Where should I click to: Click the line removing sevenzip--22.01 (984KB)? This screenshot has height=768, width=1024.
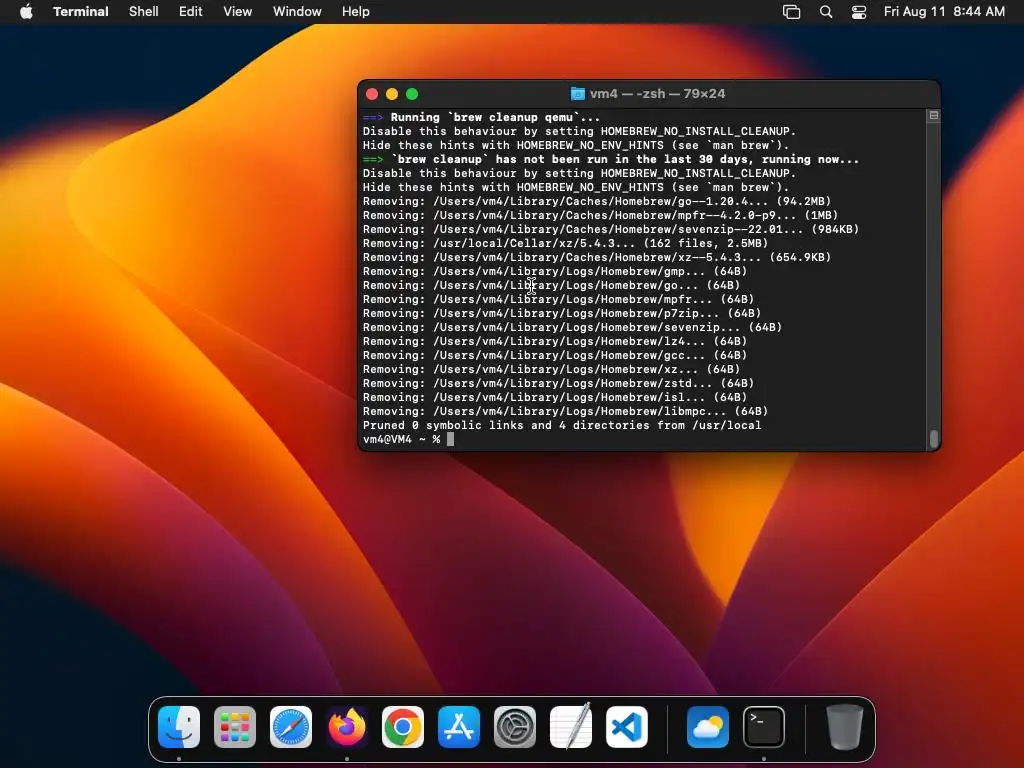coord(611,229)
